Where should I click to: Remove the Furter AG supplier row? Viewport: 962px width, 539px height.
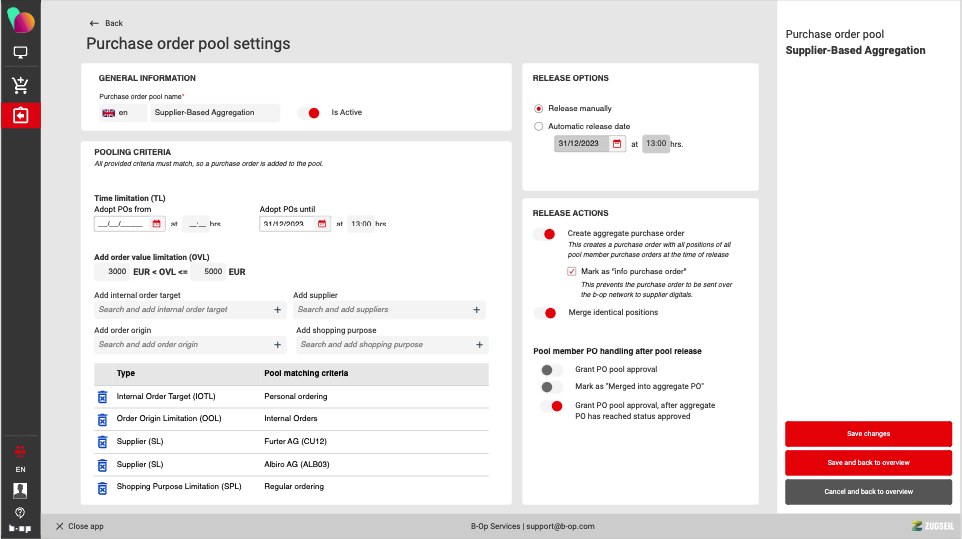tap(101, 442)
